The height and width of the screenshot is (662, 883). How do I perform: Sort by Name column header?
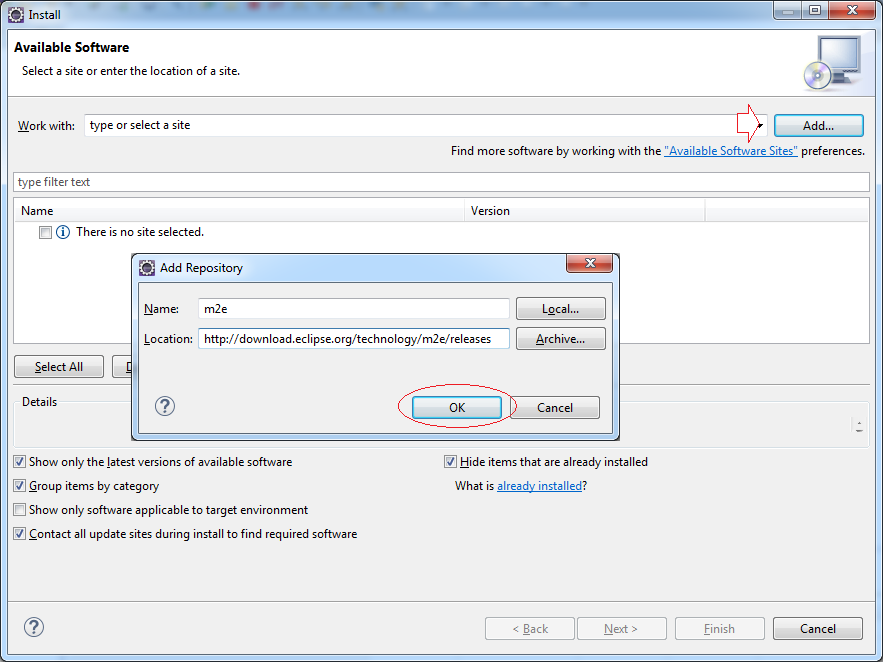click(239, 211)
